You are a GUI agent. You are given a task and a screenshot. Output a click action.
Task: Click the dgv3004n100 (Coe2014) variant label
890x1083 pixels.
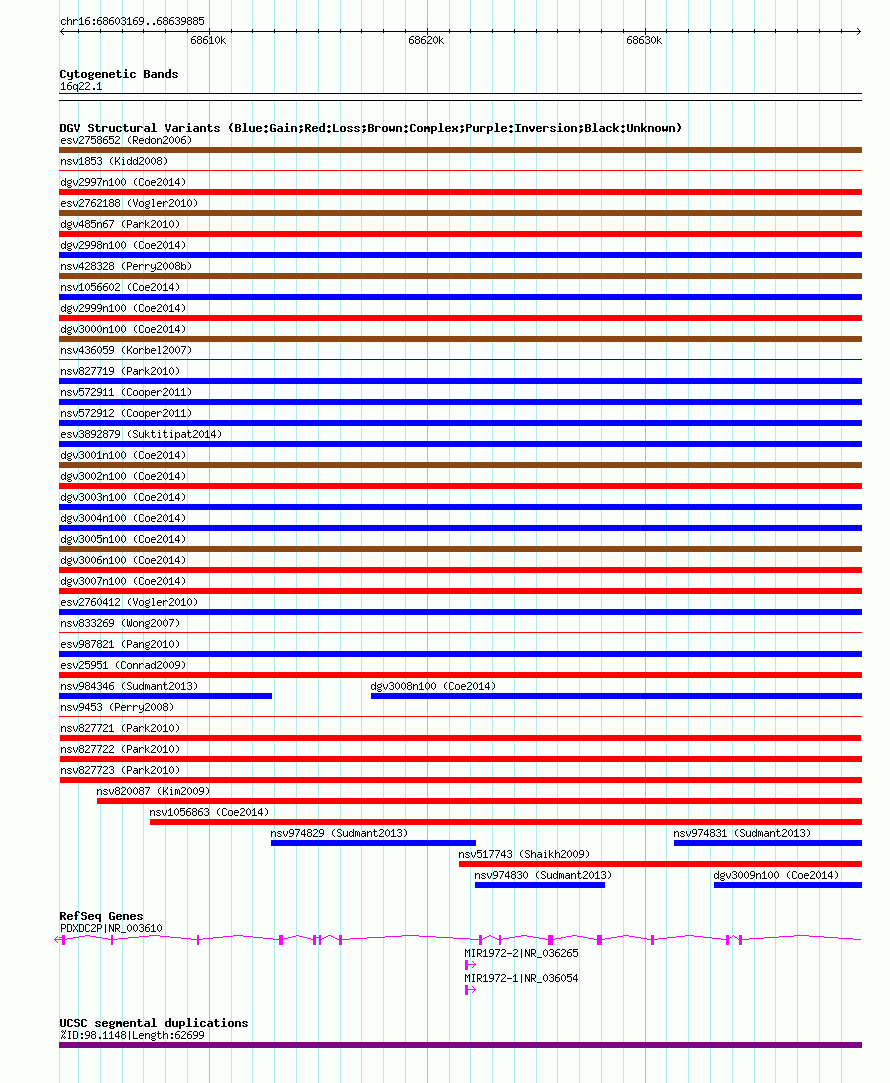pos(123,518)
